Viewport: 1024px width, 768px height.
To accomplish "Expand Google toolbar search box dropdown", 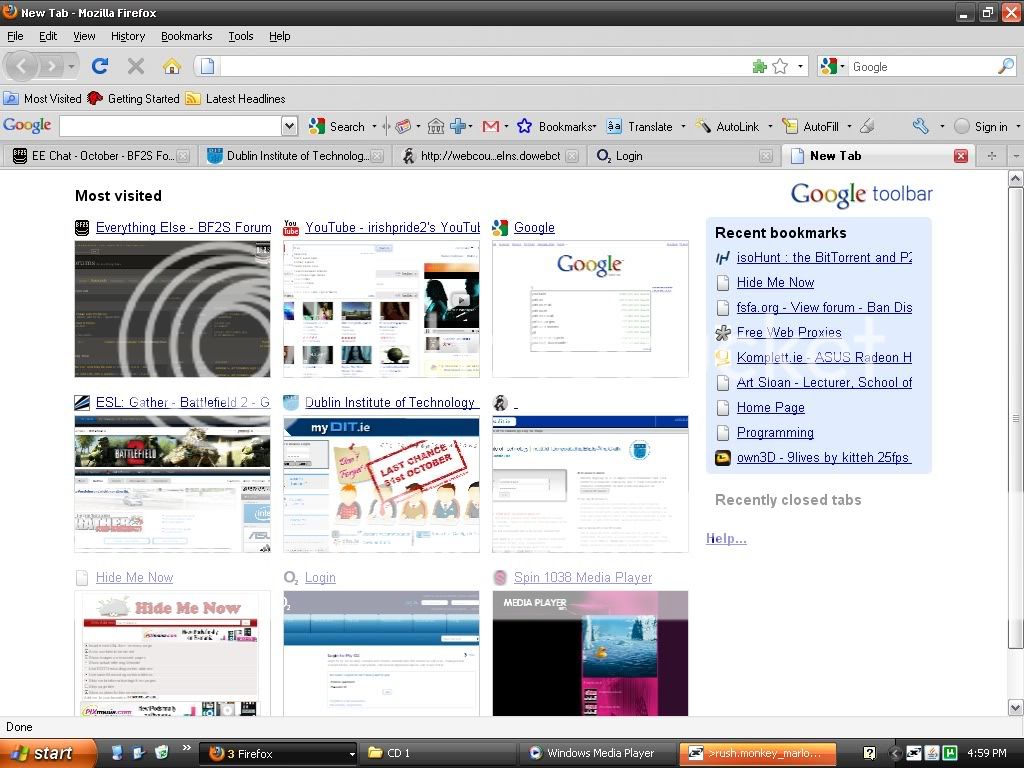I will point(289,126).
